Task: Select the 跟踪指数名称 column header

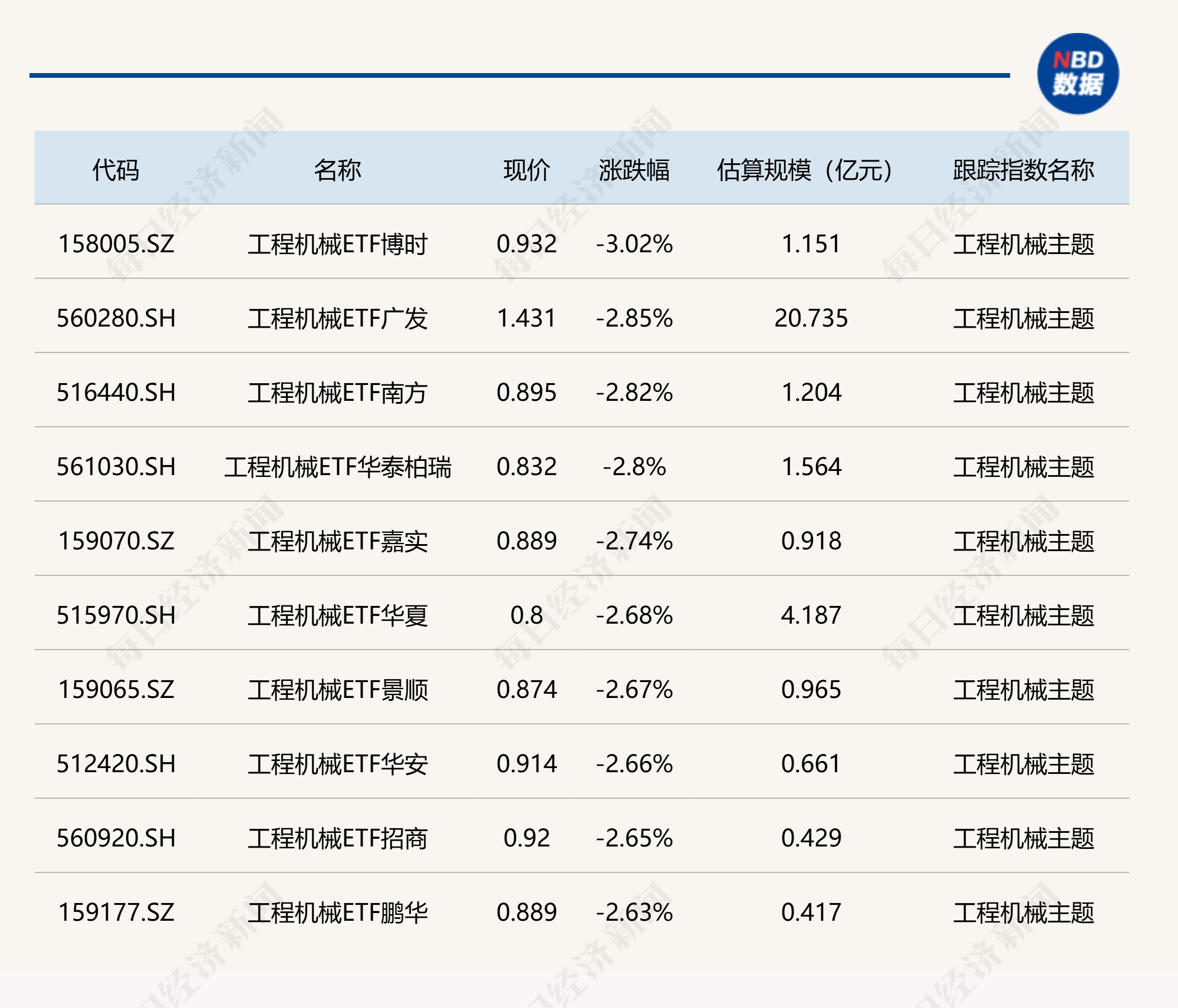Action: click(x=1024, y=170)
